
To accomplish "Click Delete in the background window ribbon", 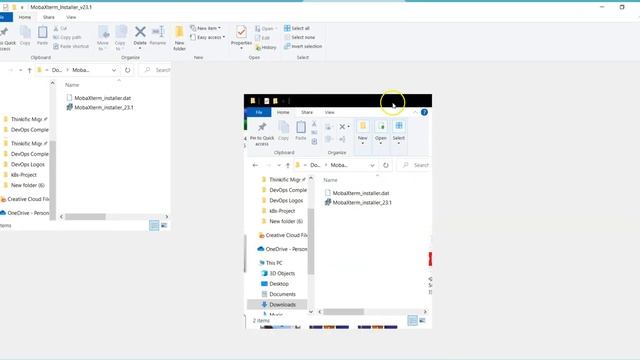I will 140,36.
